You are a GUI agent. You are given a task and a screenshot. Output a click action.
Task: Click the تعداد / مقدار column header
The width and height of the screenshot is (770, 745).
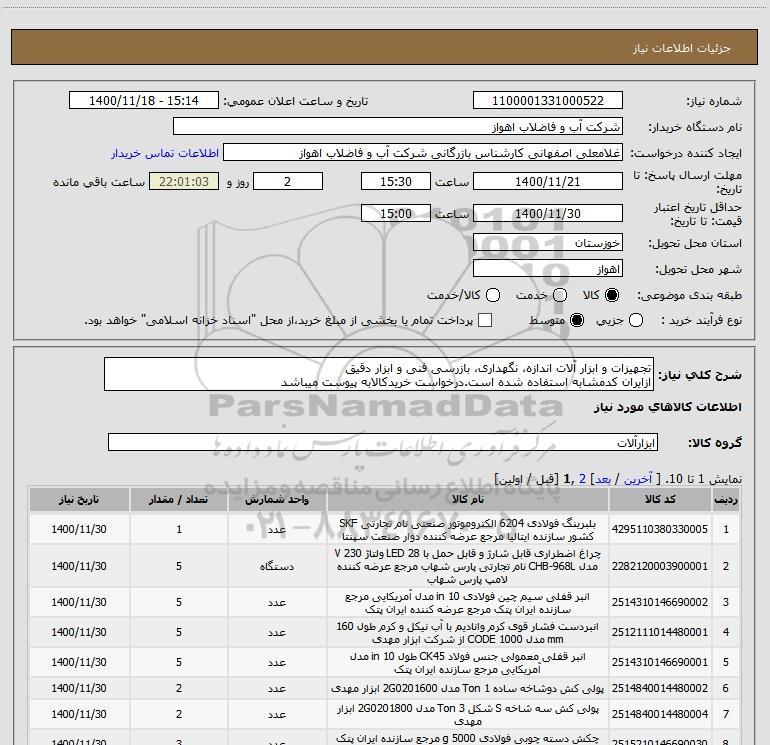pyautogui.click(x=179, y=499)
